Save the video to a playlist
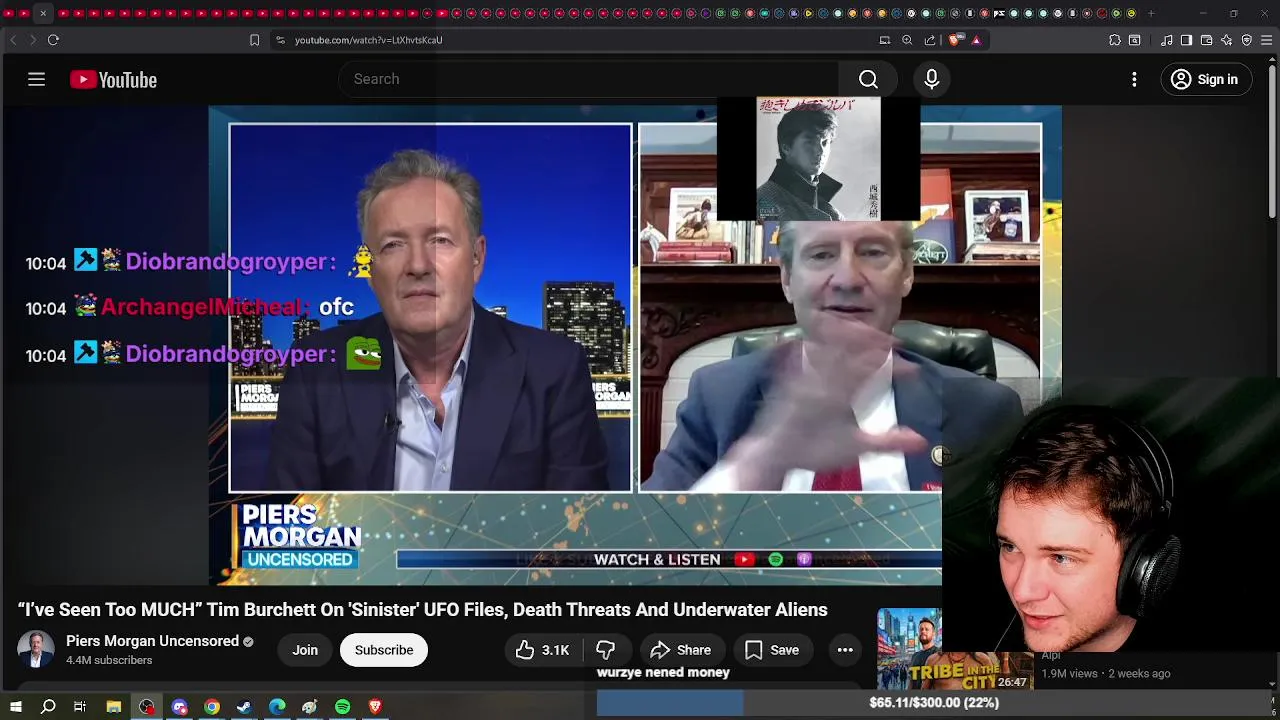 pyautogui.click(x=771, y=650)
